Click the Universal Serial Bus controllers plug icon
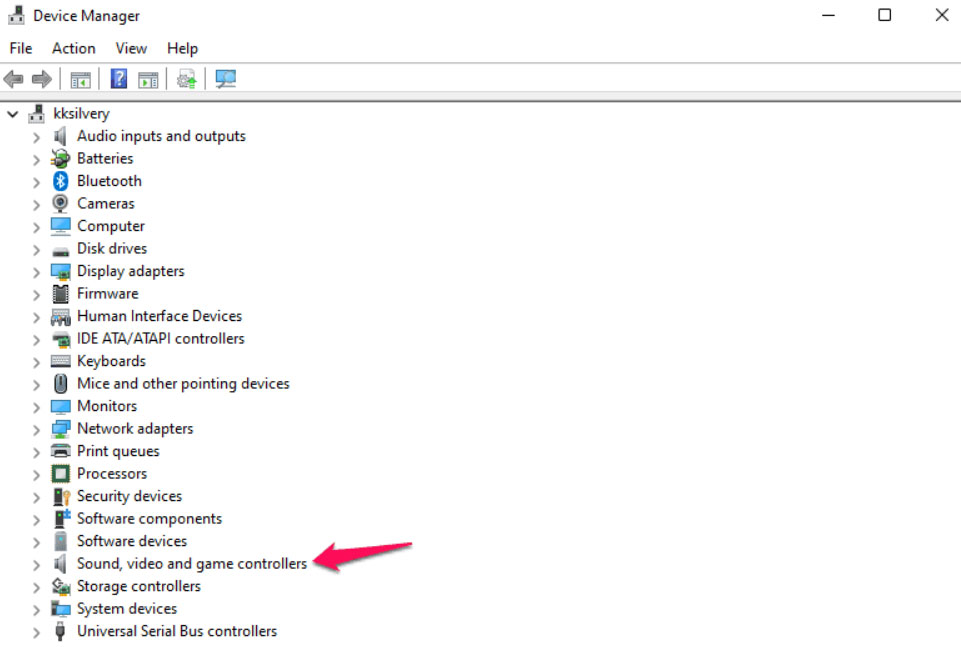The width and height of the screenshot is (961, 647). pyautogui.click(x=60, y=631)
